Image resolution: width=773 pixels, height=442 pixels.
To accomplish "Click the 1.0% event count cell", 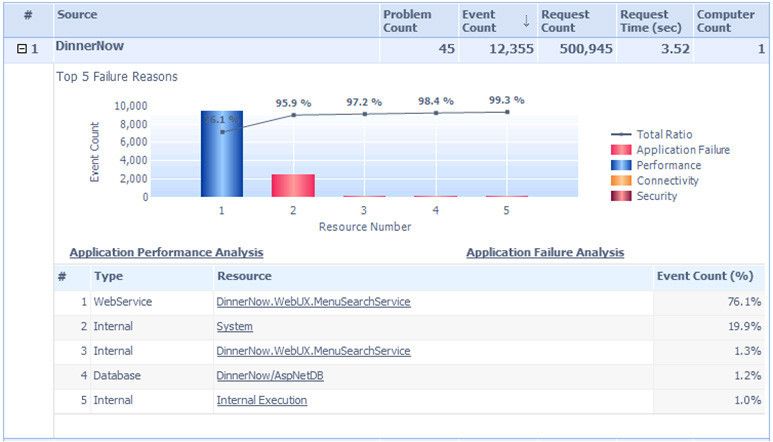I will (x=708, y=400).
